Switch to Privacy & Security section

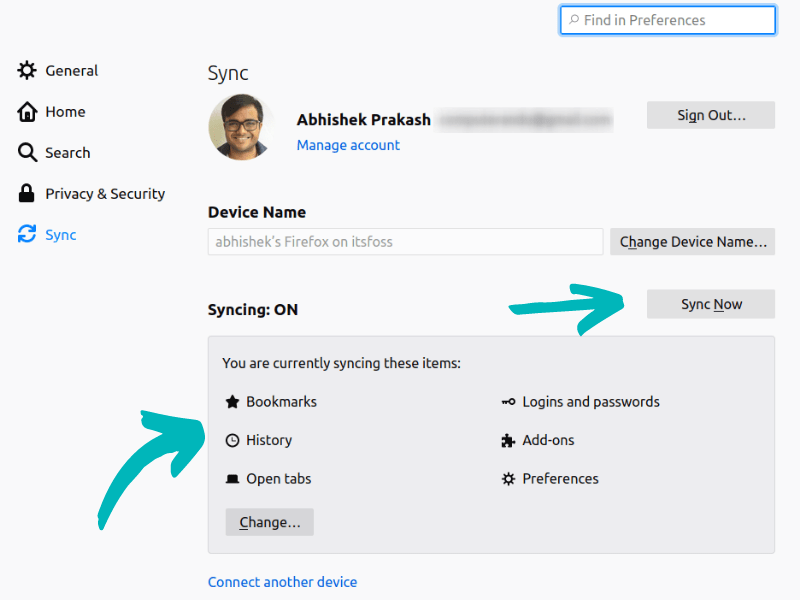pyautogui.click(x=105, y=194)
